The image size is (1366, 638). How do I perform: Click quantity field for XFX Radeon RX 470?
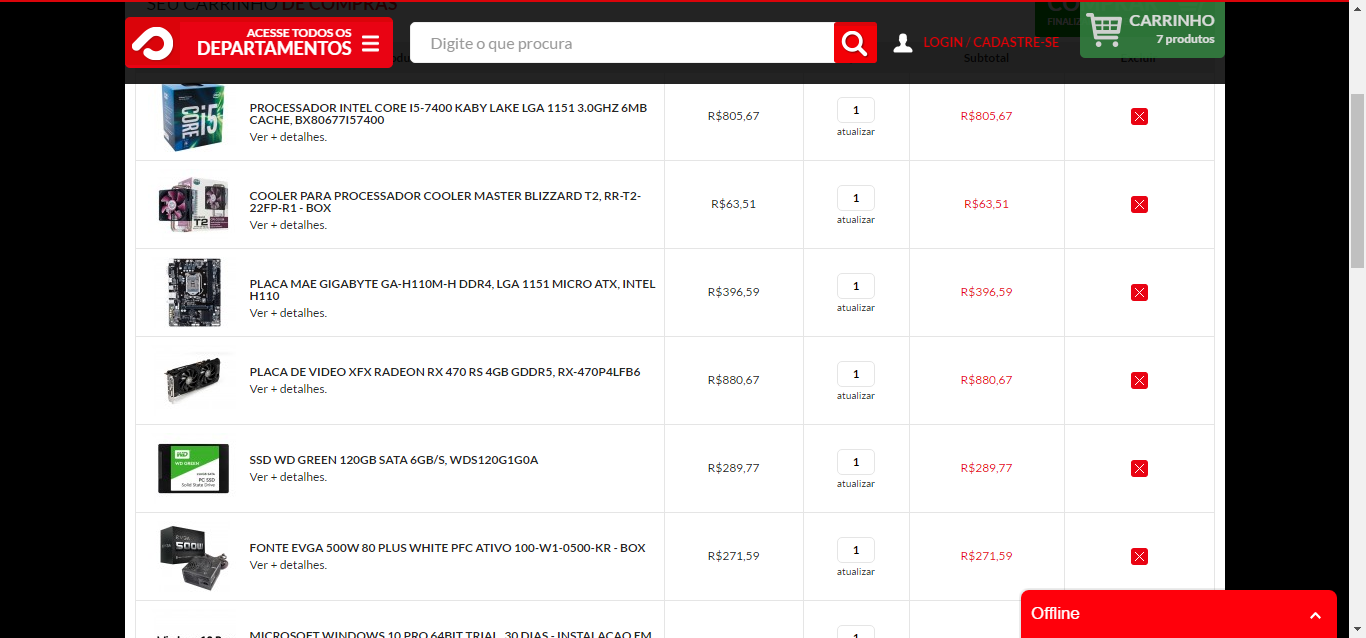click(x=856, y=374)
